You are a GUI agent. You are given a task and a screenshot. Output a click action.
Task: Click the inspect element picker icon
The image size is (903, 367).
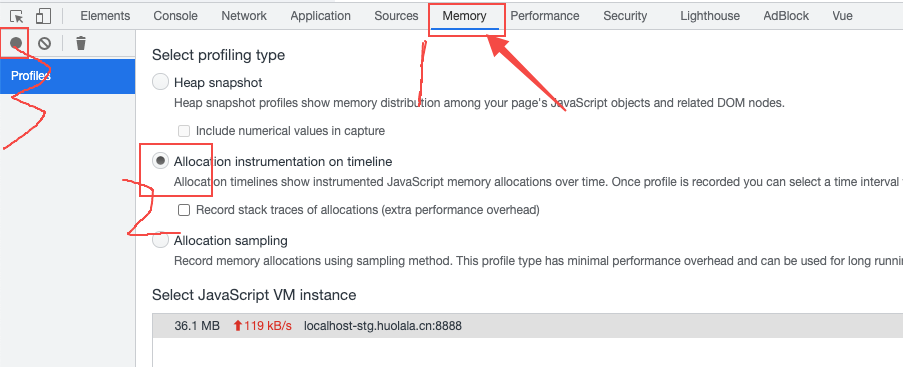(x=17, y=16)
